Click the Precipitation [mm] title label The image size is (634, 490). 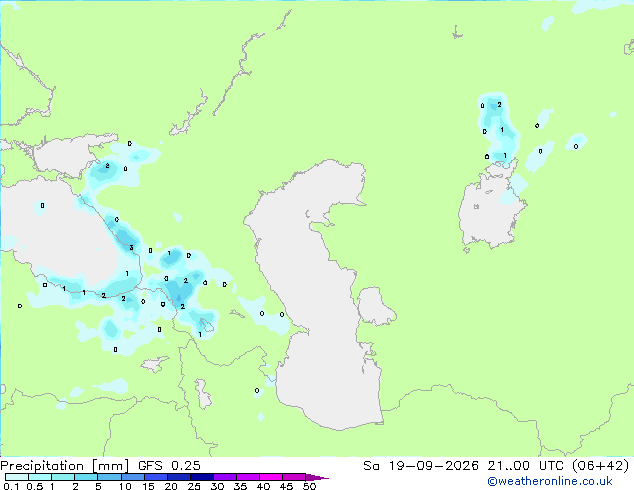(x=65, y=466)
